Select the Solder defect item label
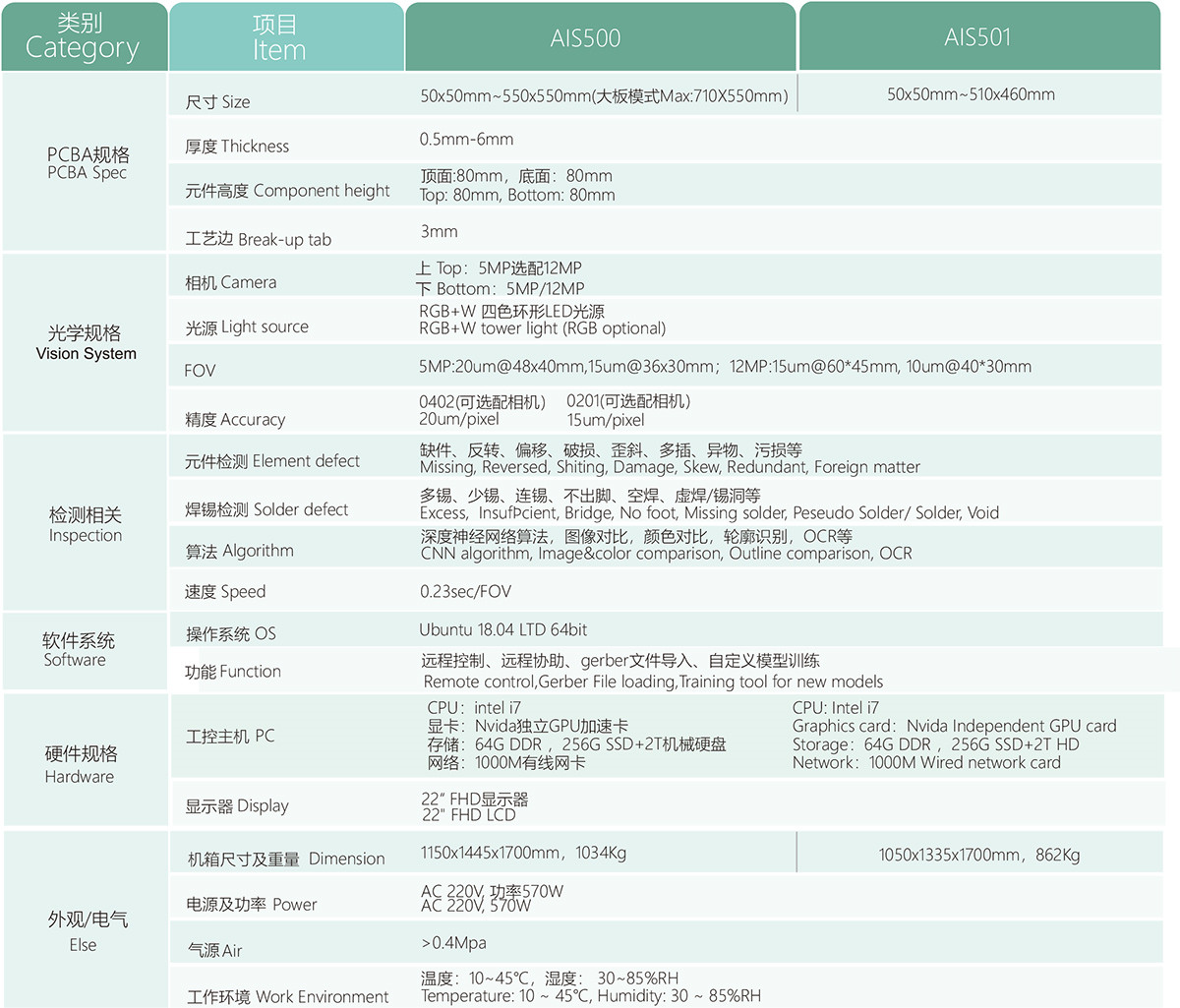1180x1008 pixels. [266, 509]
